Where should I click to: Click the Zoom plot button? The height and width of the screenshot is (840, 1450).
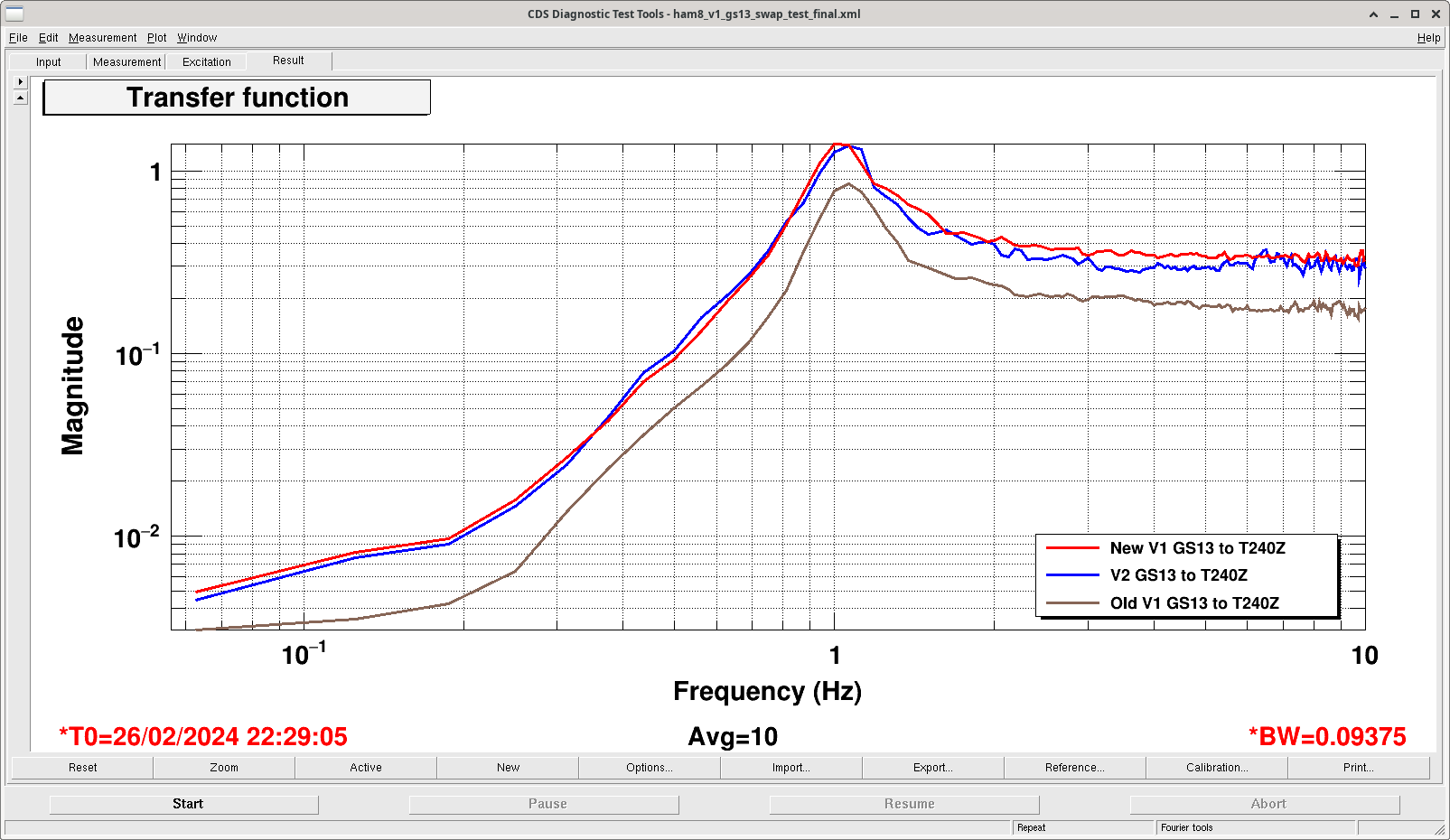224,768
